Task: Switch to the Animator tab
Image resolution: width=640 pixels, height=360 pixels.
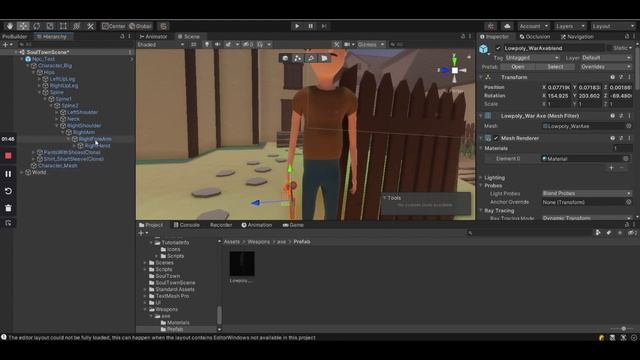Action: 153,37
